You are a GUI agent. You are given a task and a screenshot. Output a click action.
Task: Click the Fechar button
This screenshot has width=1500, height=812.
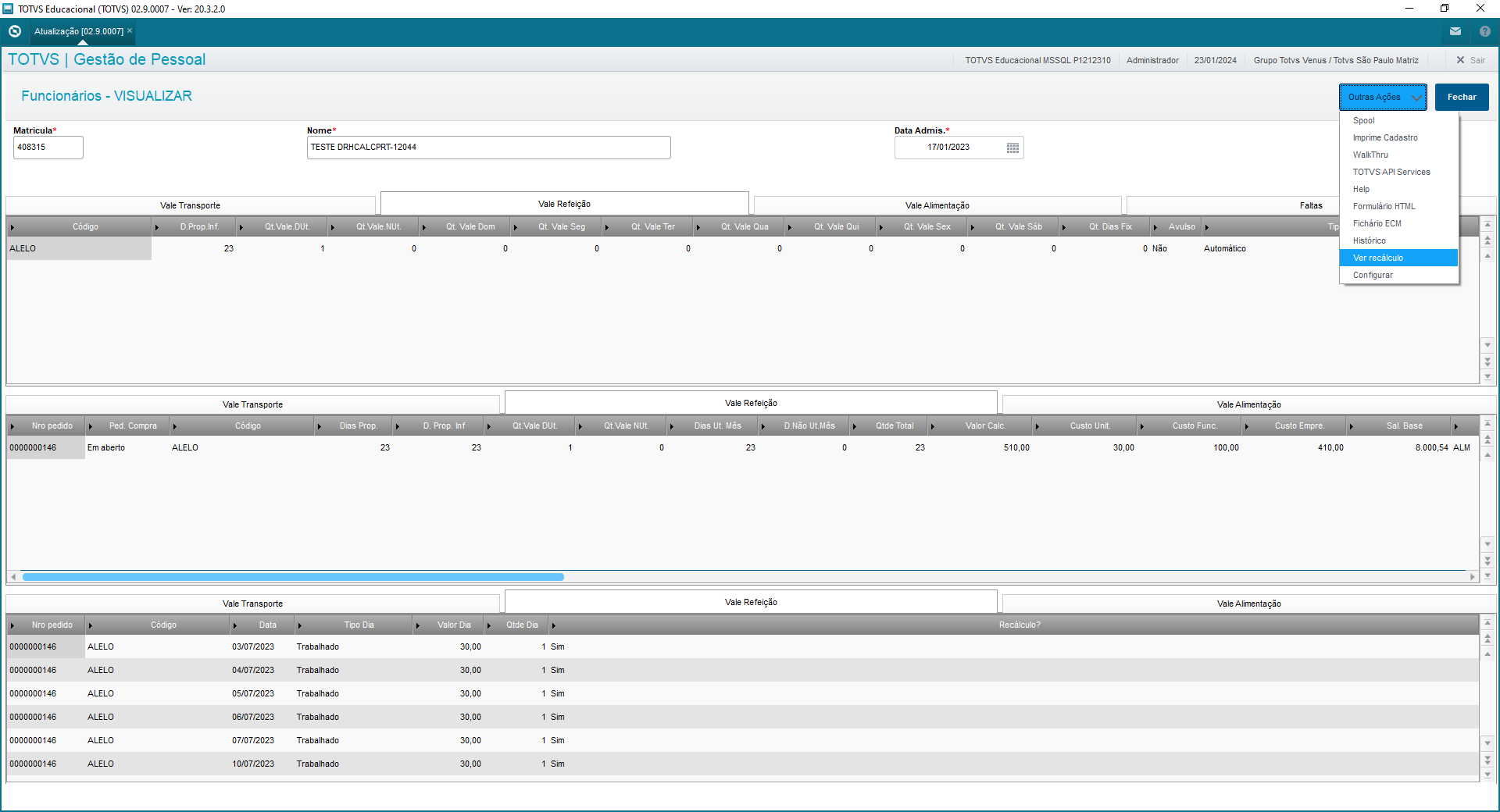[x=1462, y=97]
